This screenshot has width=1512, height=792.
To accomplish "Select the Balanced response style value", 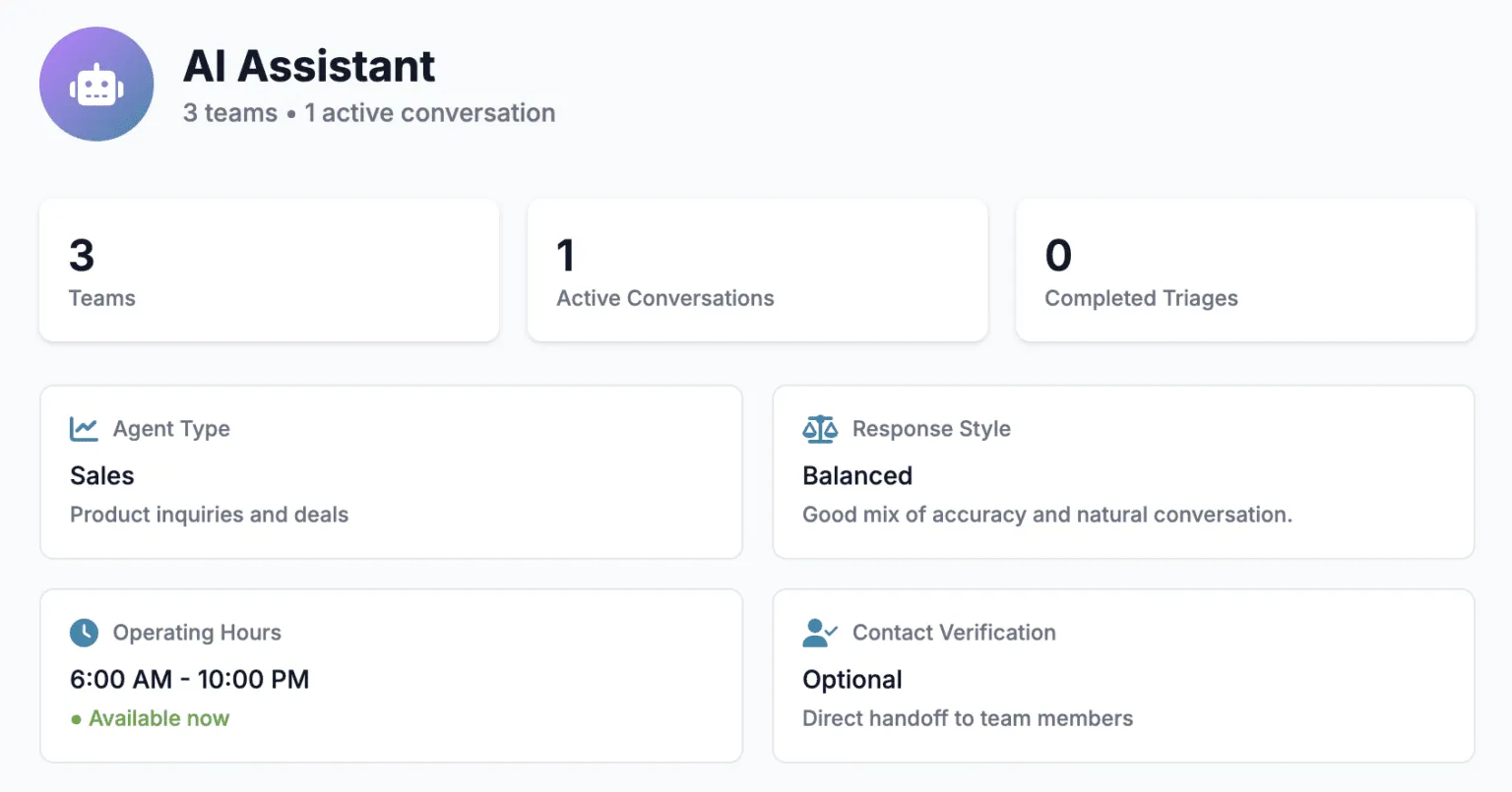I will pos(857,476).
